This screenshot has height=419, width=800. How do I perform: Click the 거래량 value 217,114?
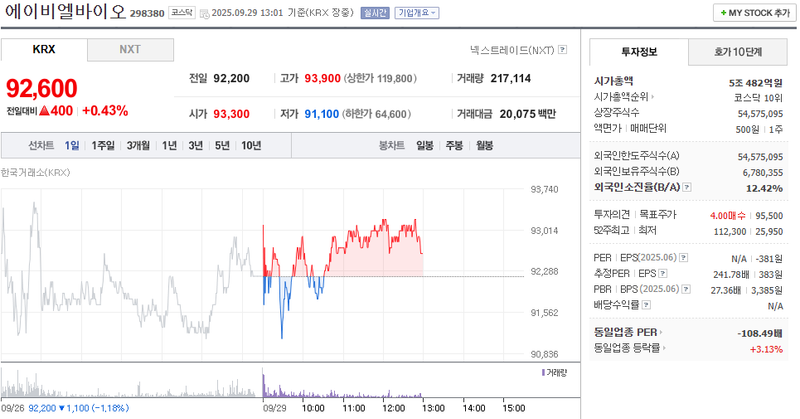click(x=511, y=79)
